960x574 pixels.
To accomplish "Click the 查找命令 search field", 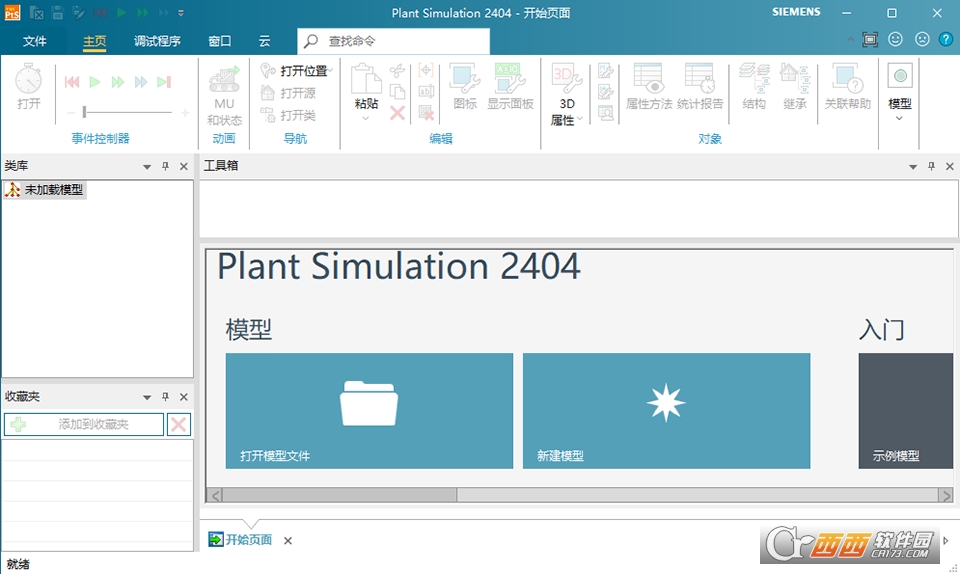I will pos(394,41).
